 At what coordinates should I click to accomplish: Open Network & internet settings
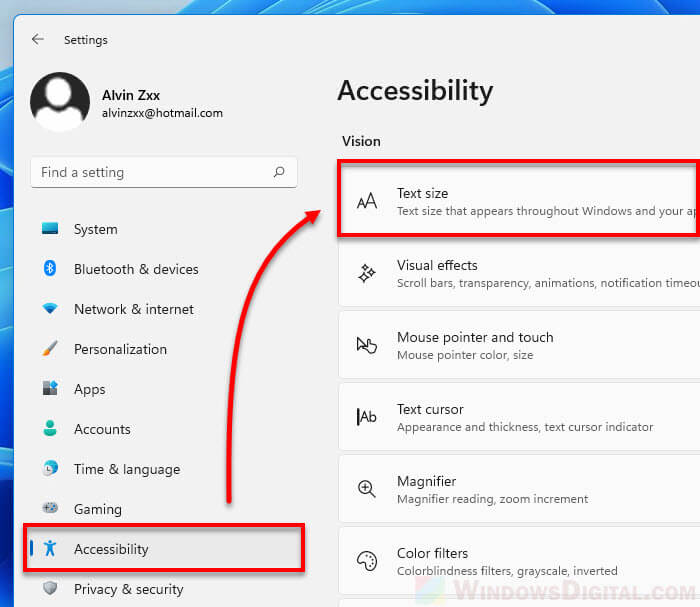click(x=164, y=309)
